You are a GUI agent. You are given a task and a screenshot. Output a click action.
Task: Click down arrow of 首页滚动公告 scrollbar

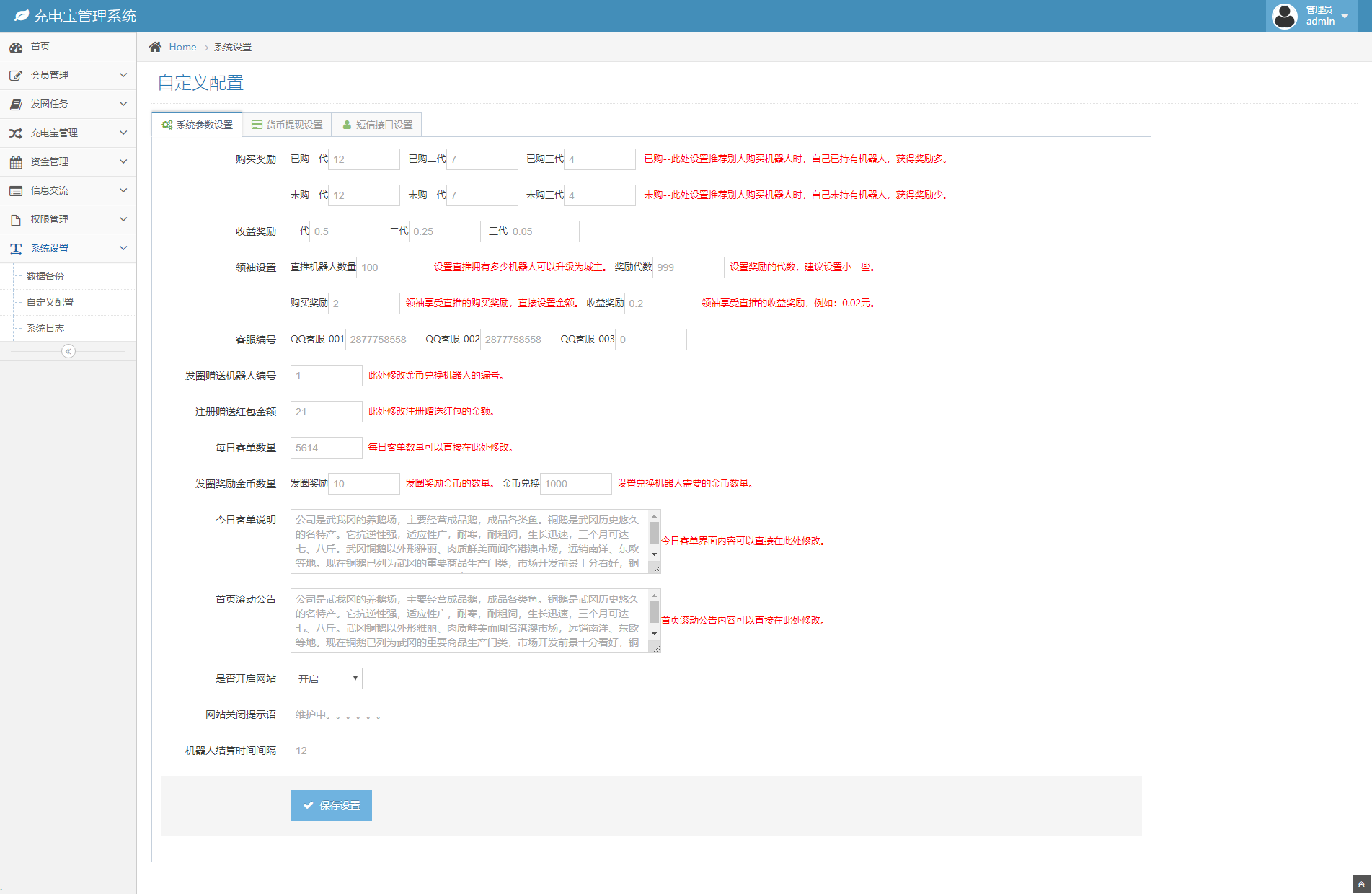[655, 634]
